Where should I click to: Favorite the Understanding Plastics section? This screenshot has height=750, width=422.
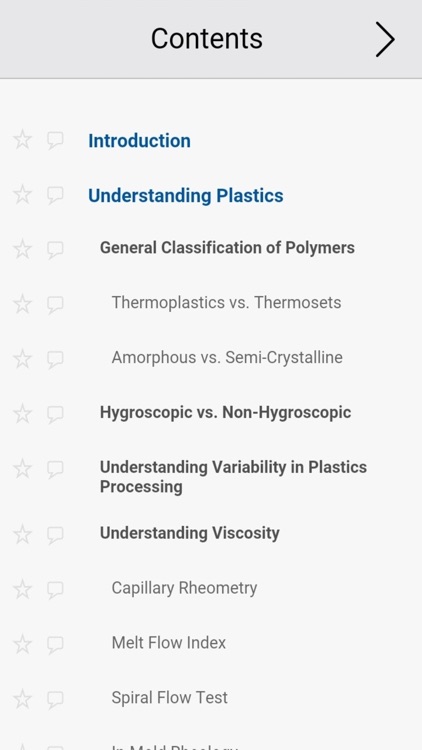(x=22, y=195)
